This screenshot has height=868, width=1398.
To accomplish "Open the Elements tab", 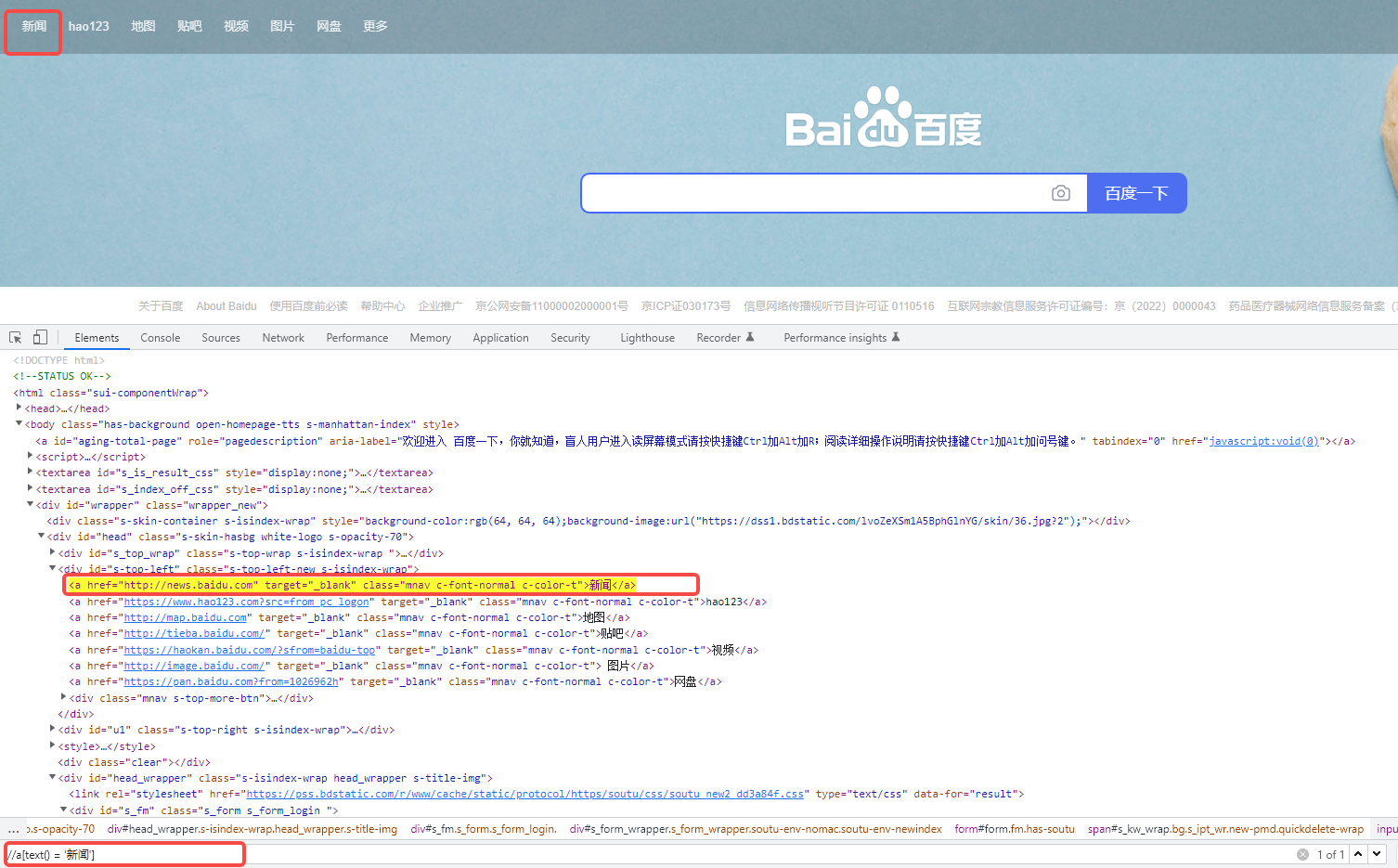I will coord(97,338).
